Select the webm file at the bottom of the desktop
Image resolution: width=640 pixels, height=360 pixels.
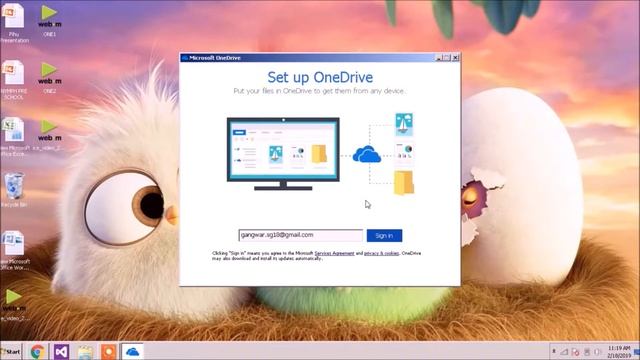pos(14,305)
